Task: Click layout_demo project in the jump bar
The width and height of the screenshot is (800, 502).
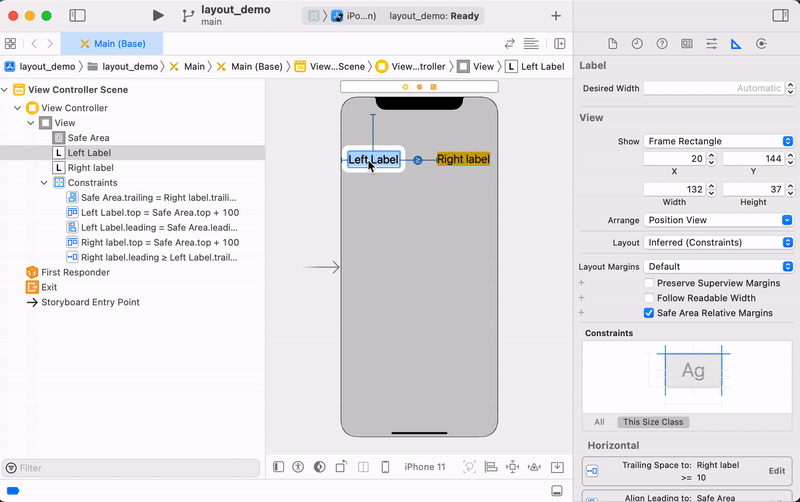Action: click(x=40, y=67)
